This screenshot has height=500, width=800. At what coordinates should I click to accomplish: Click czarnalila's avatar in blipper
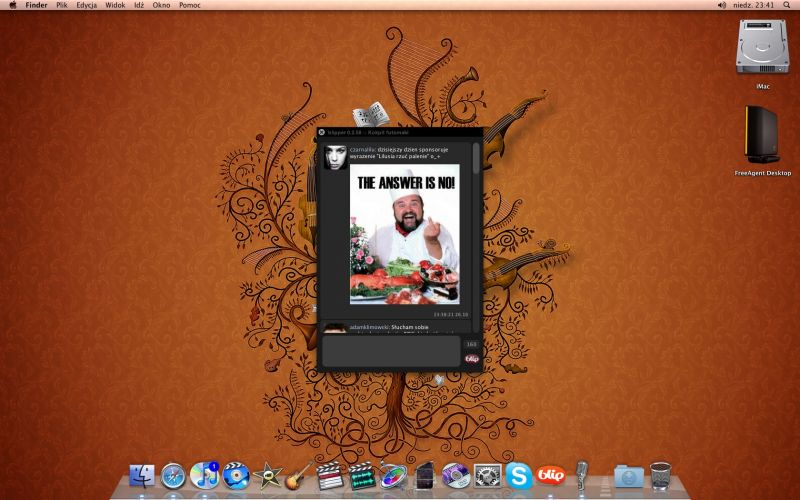335,157
